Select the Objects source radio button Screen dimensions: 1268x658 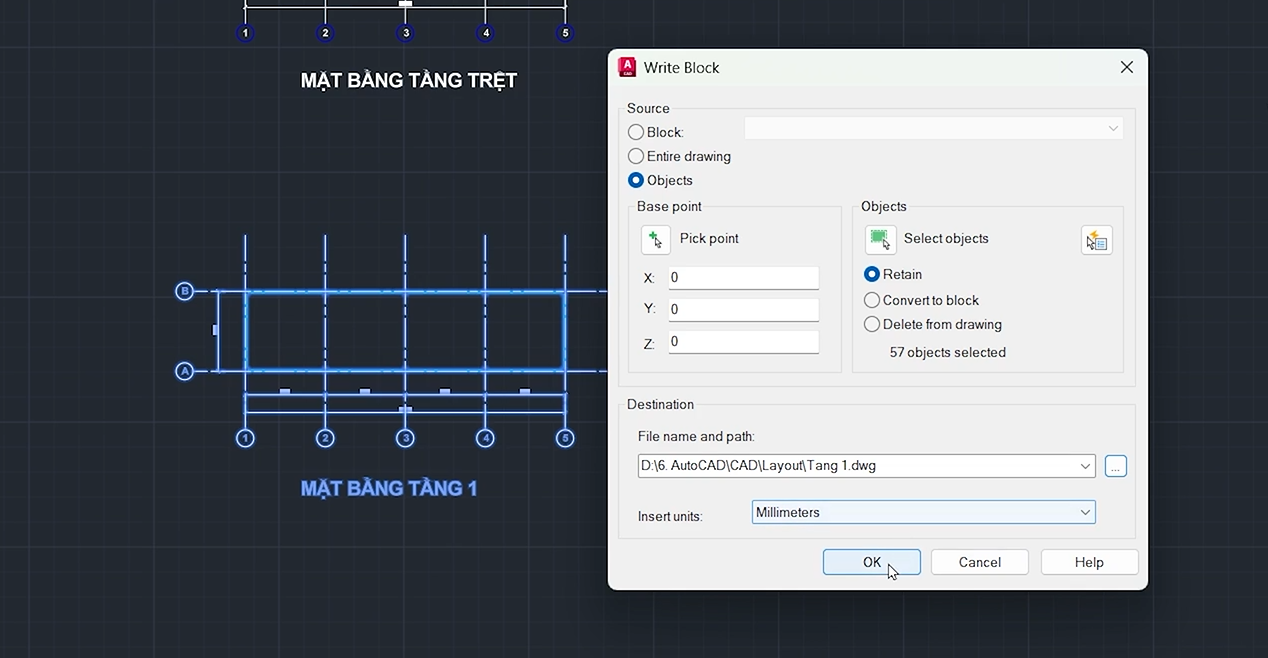click(636, 180)
